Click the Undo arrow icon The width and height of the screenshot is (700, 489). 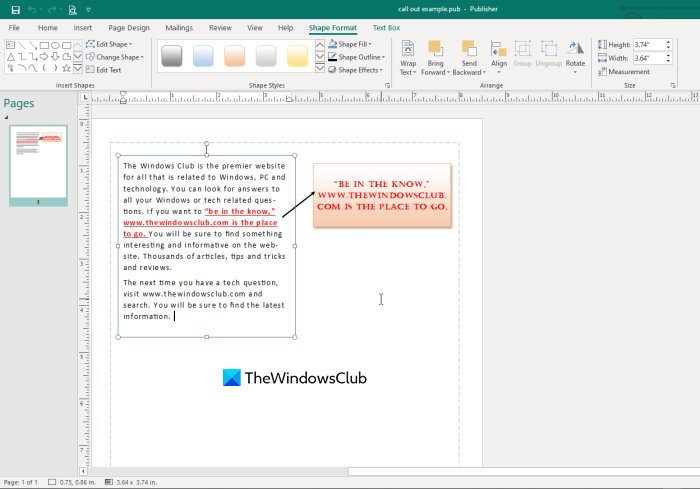pyautogui.click(x=32, y=9)
